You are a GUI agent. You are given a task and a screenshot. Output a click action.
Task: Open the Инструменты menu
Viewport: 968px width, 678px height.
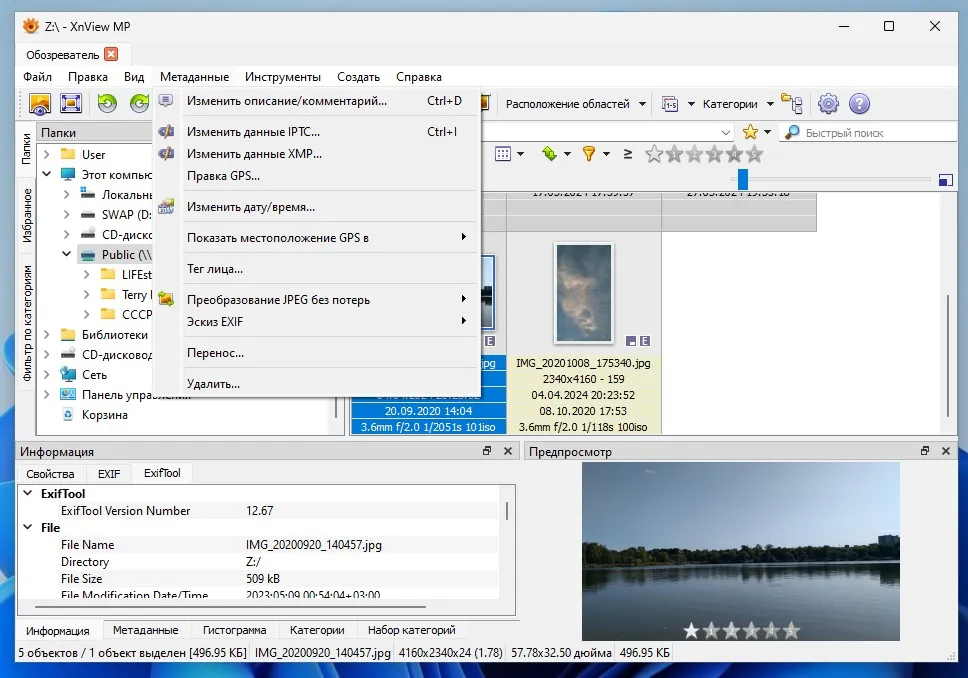(284, 76)
